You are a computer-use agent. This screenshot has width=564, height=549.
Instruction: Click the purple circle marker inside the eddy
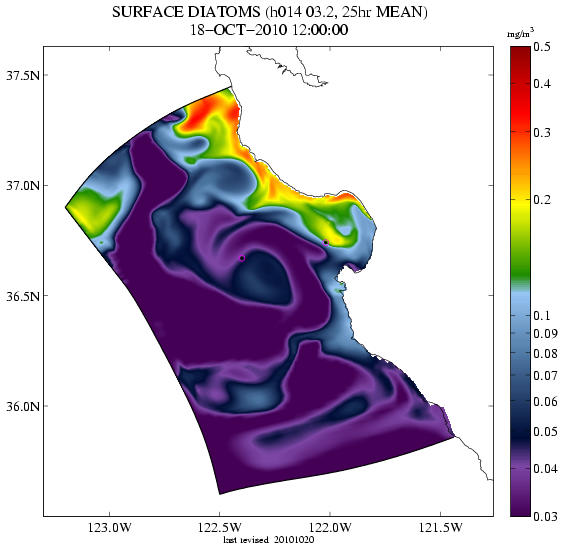tap(242, 258)
